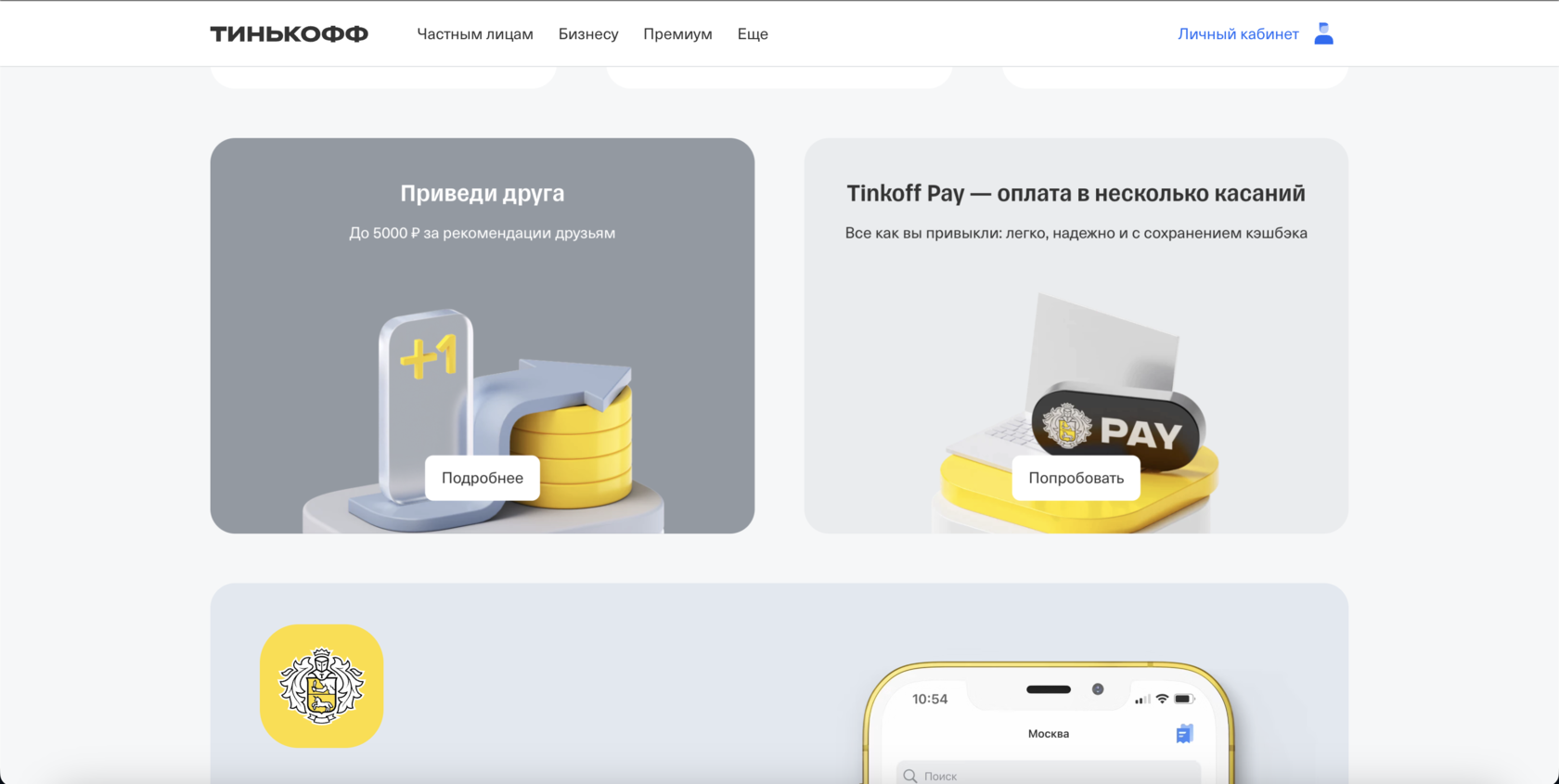Open the Личный кабинет link
1559x784 pixels.
tap(1238, 34)
